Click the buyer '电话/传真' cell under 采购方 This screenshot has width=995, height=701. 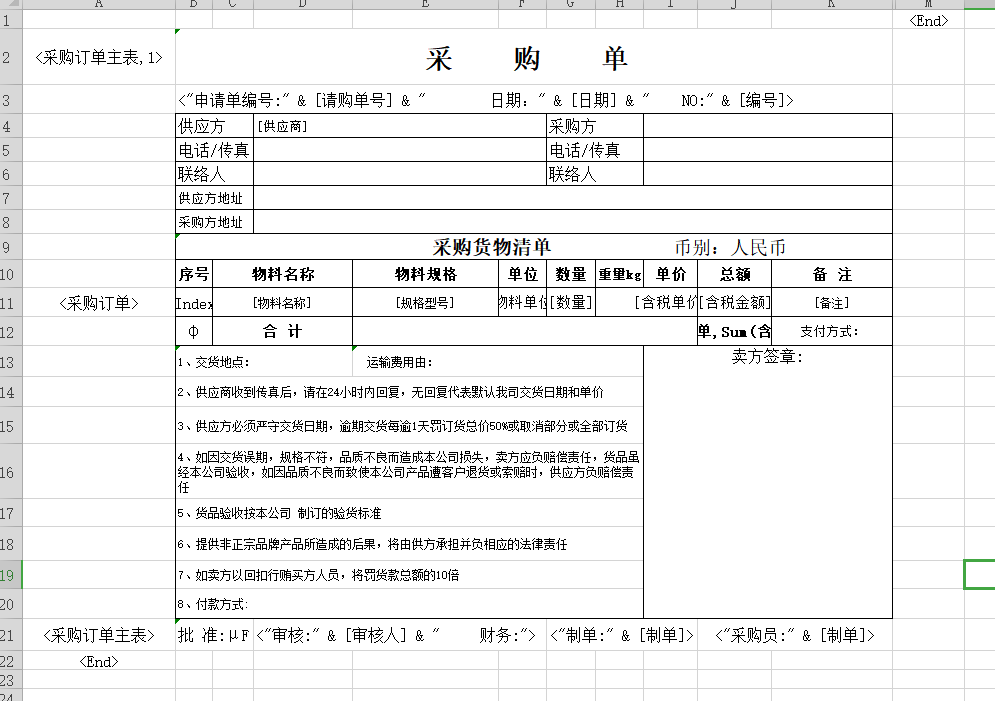coord(595,150)
